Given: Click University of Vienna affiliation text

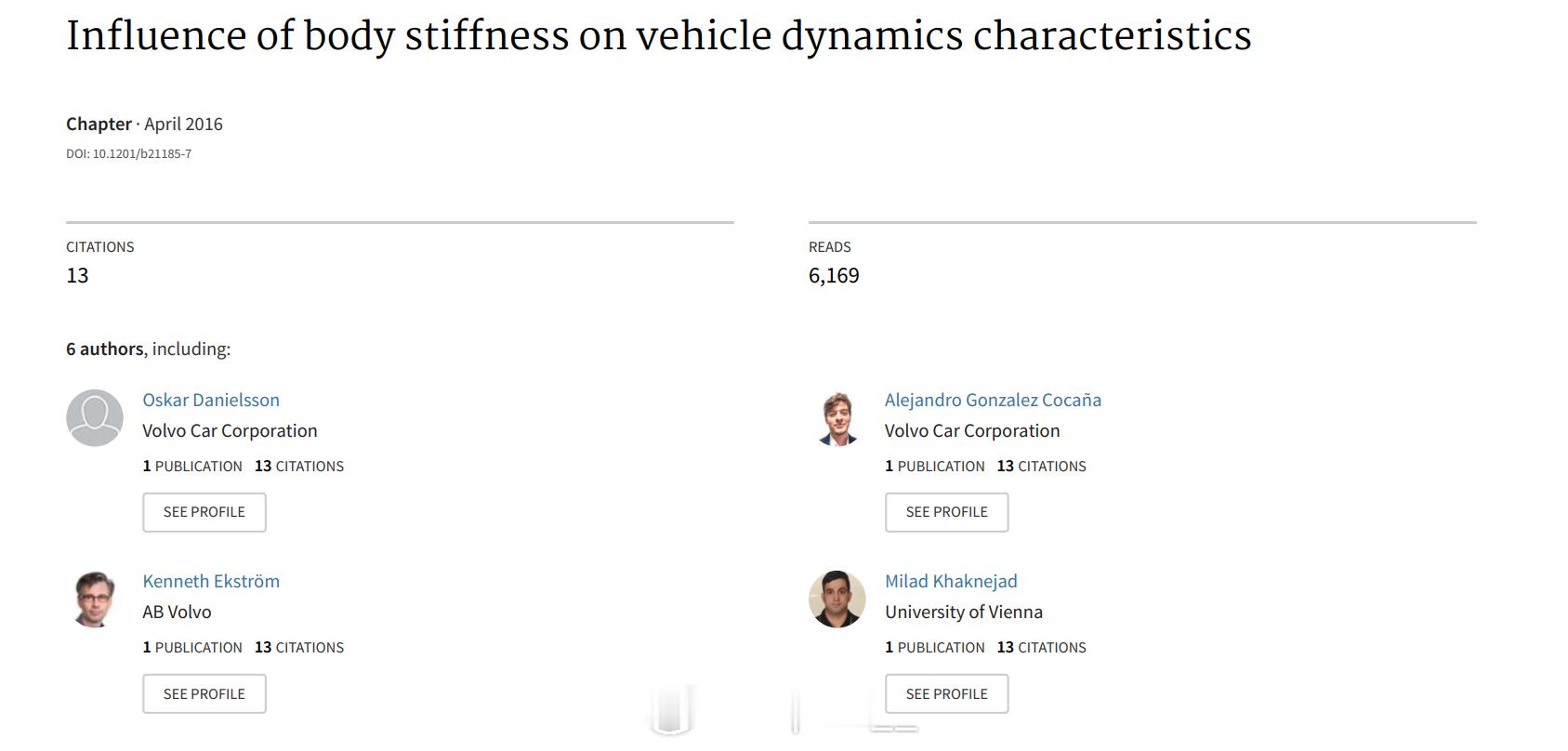Looking at the screenshot, I should coord(964,612).
